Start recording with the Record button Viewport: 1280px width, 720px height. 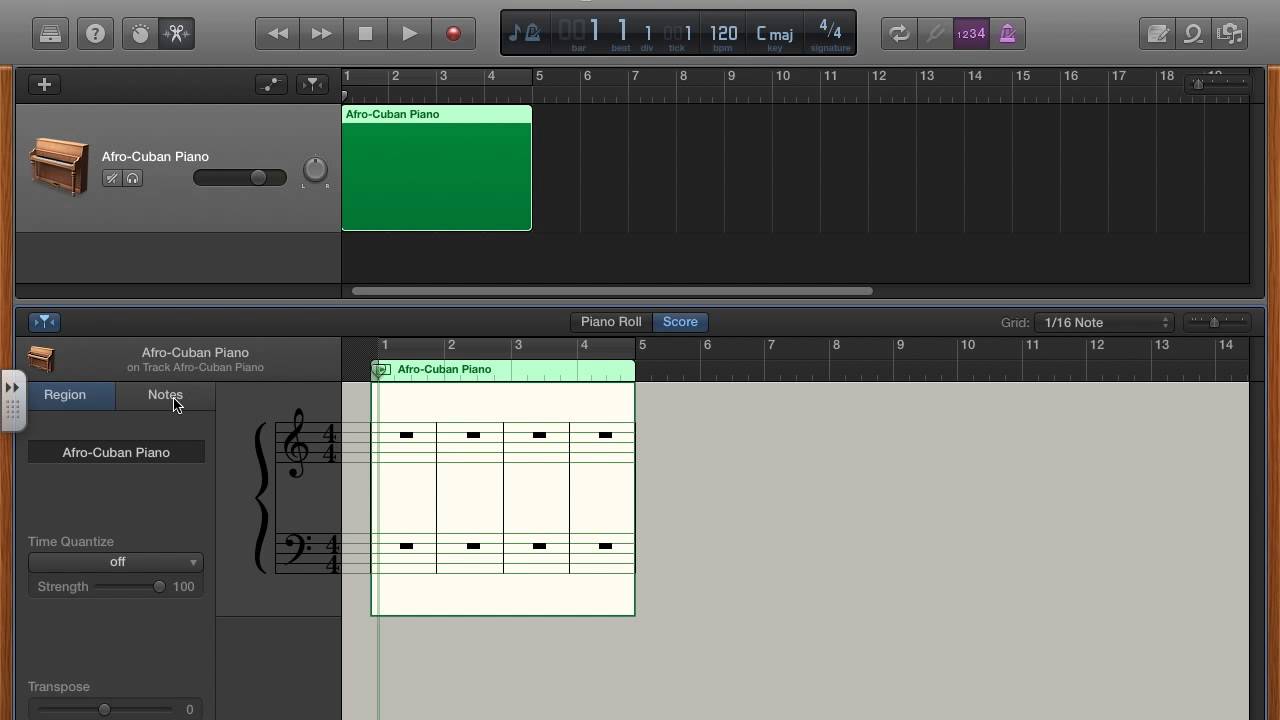(x=453, y=34)
